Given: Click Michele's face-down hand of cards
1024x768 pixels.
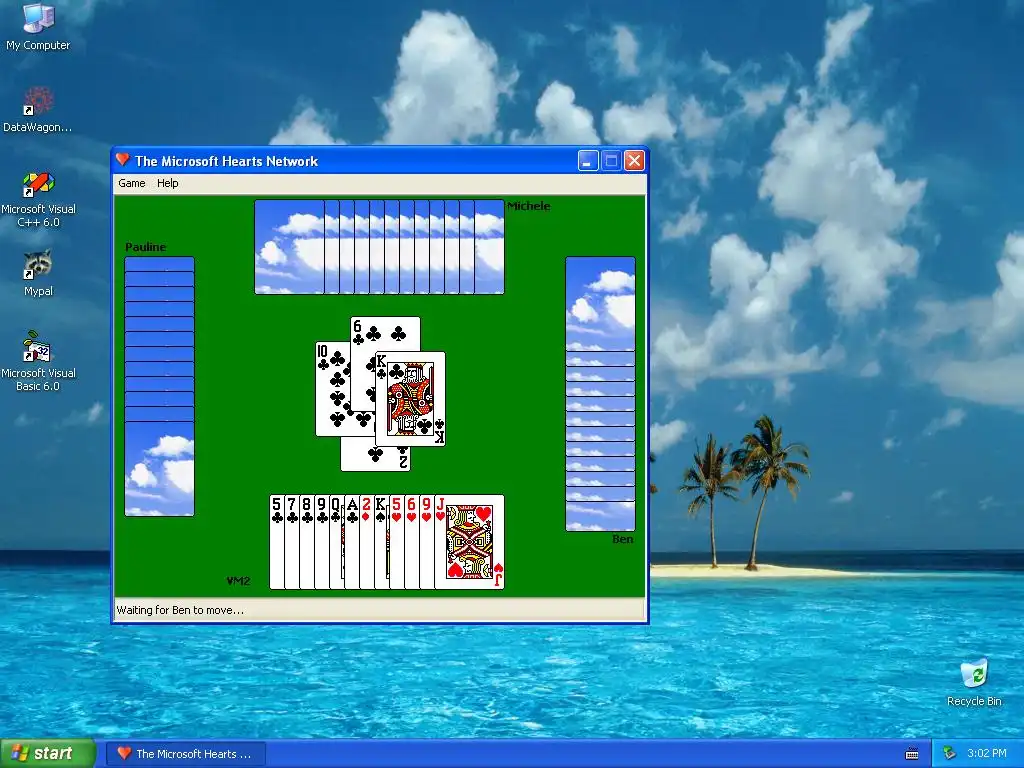Looking at the screenshot, I should [x=379, y=247].
